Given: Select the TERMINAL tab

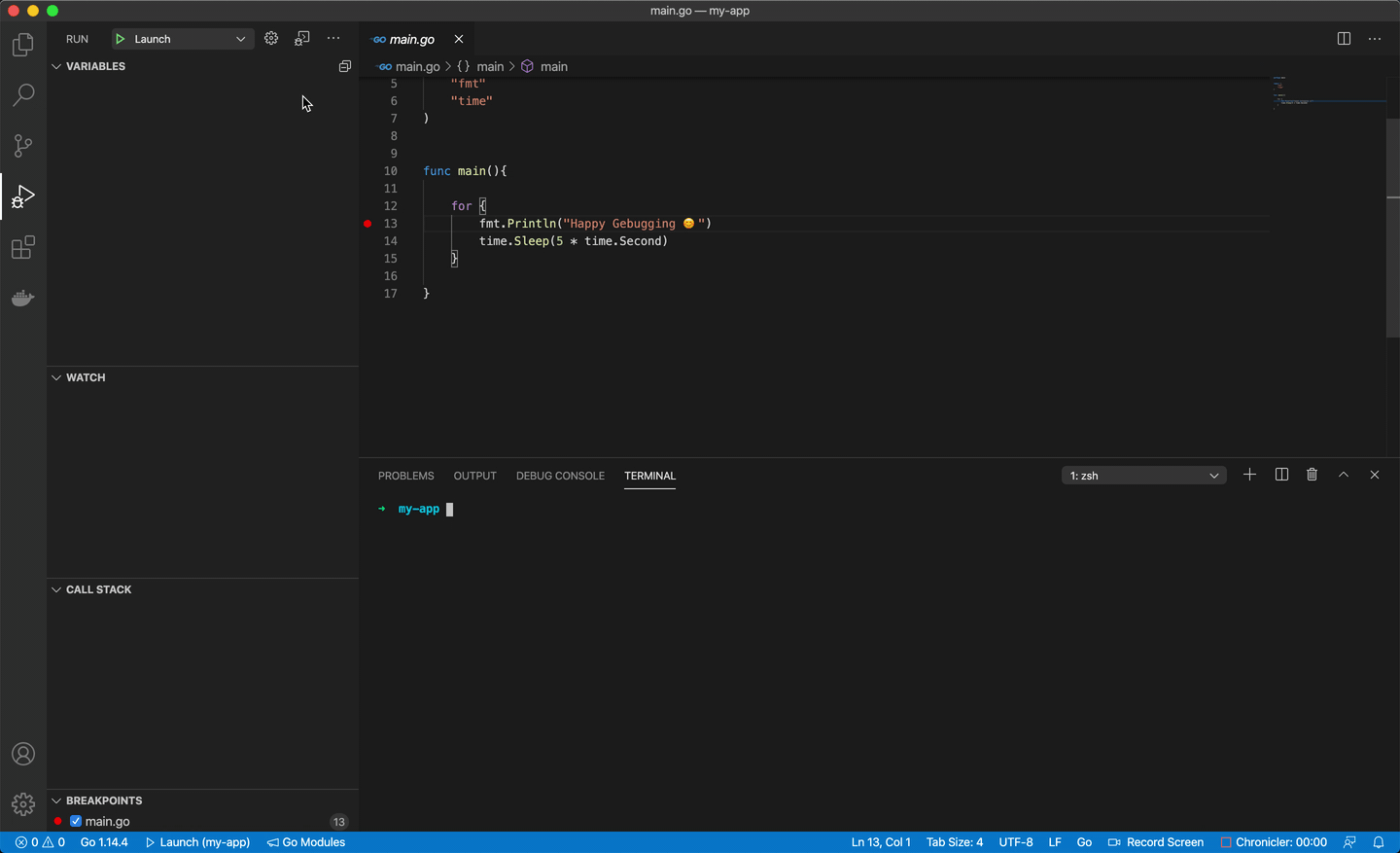Looking at the screenshot, I should coord(649,476).
